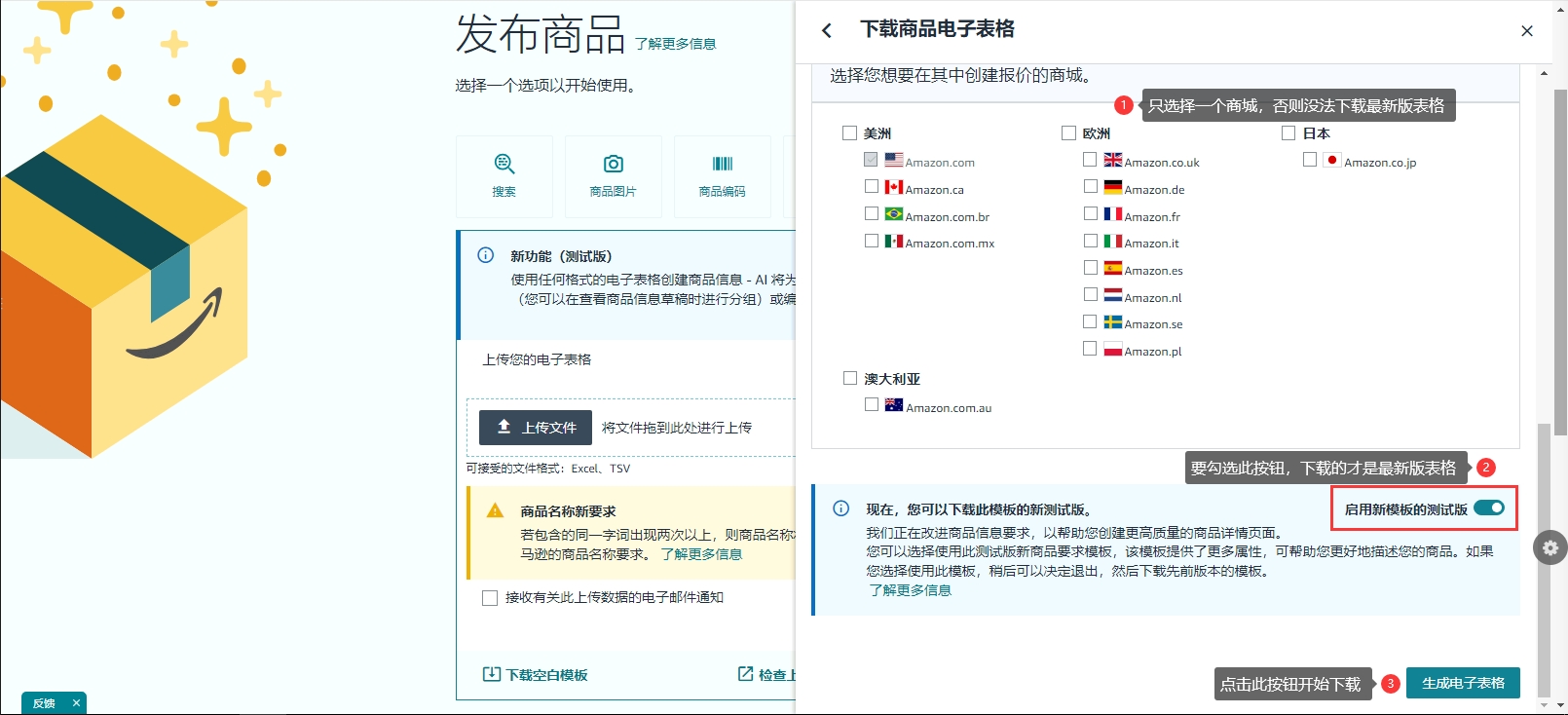
Task: Click the Amazon.de Germany flag
Action: point(1113,187)
